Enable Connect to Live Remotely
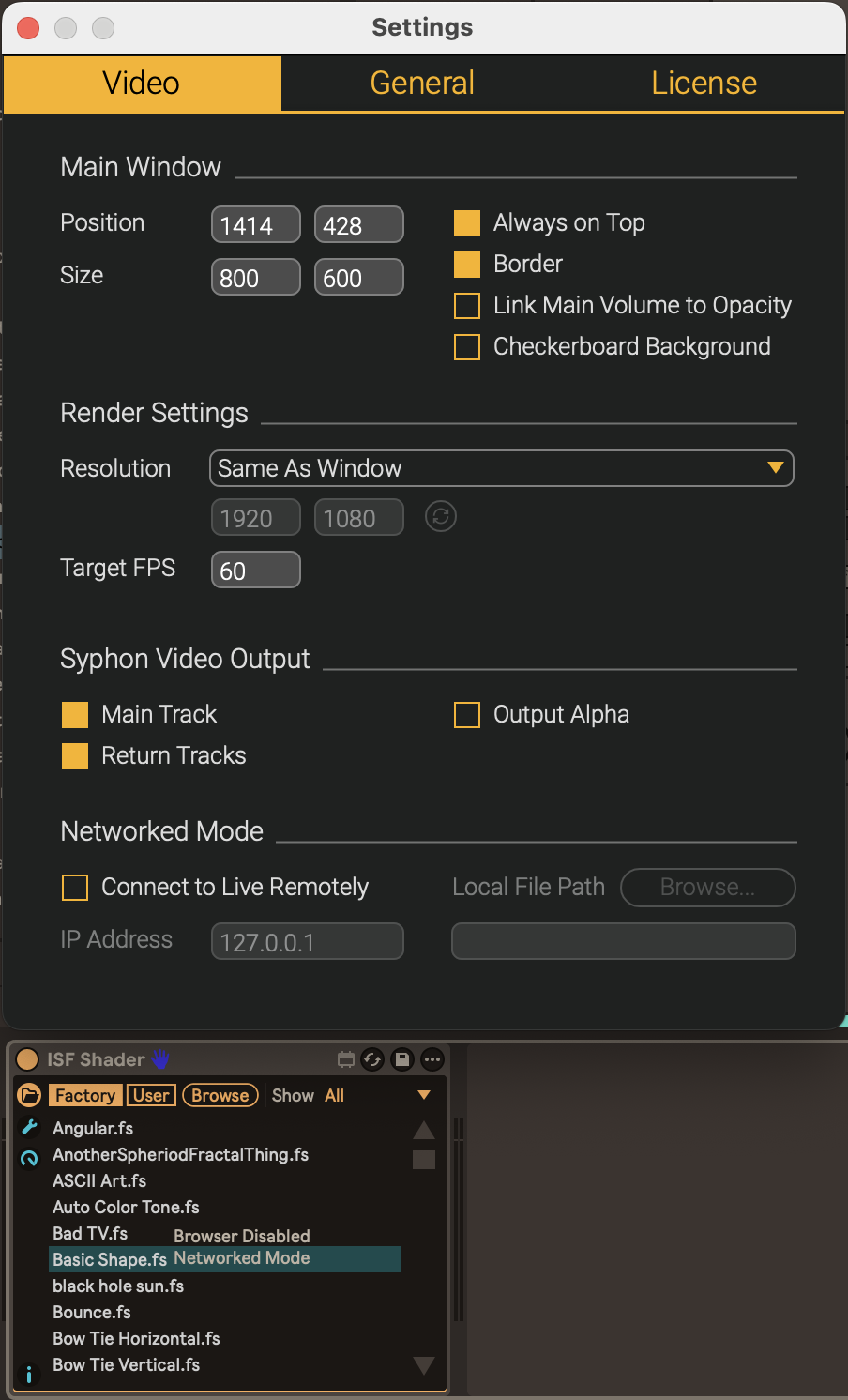 (x=75, y=888)
